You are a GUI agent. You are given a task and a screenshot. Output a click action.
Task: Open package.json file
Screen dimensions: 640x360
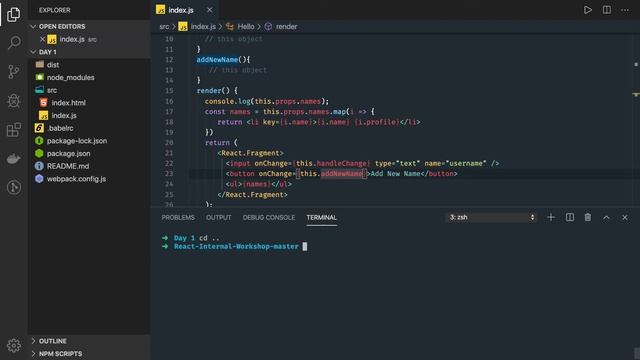tap(68, 153)
